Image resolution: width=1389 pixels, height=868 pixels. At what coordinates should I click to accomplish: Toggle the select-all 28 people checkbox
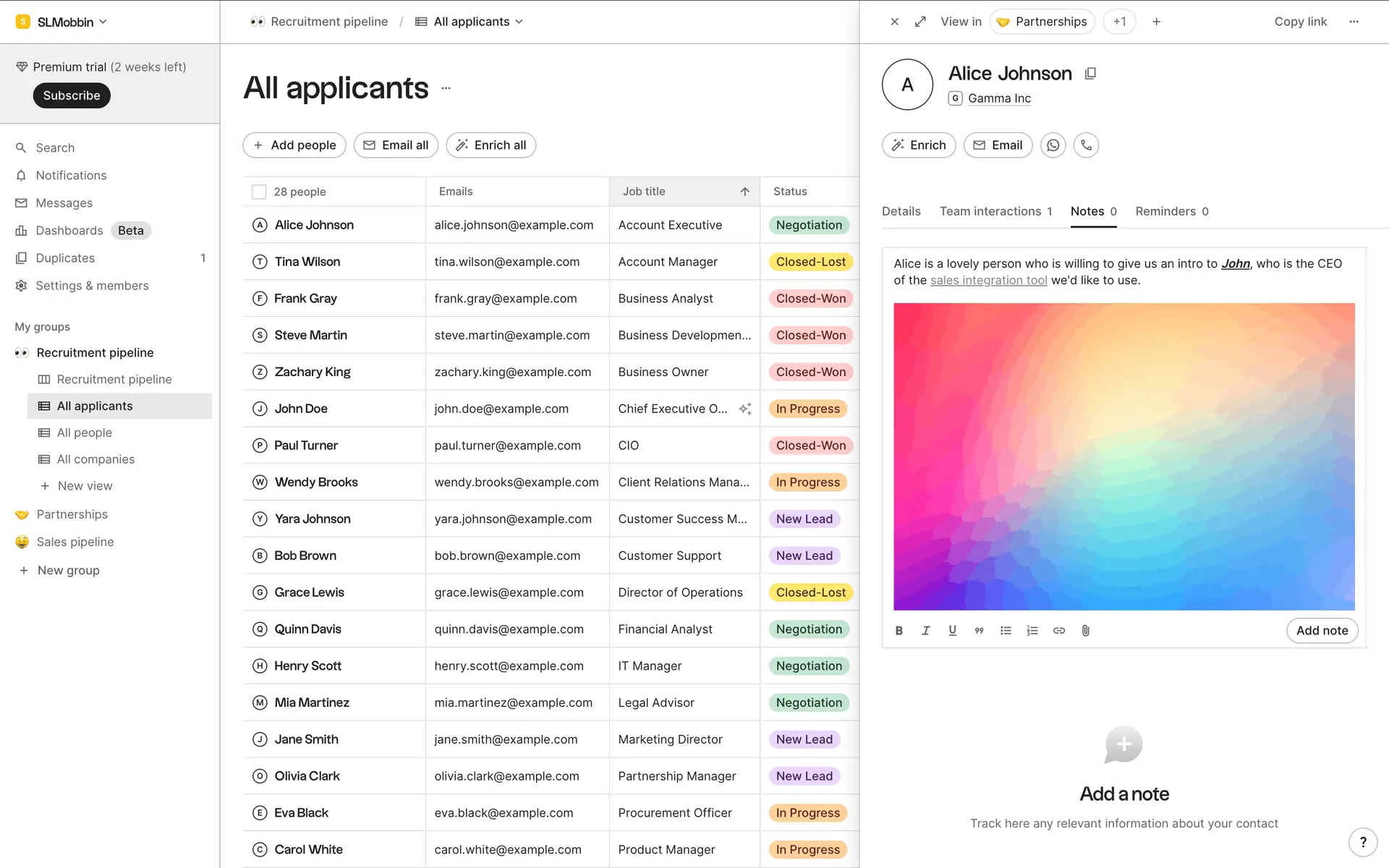[x=259, y=192]
